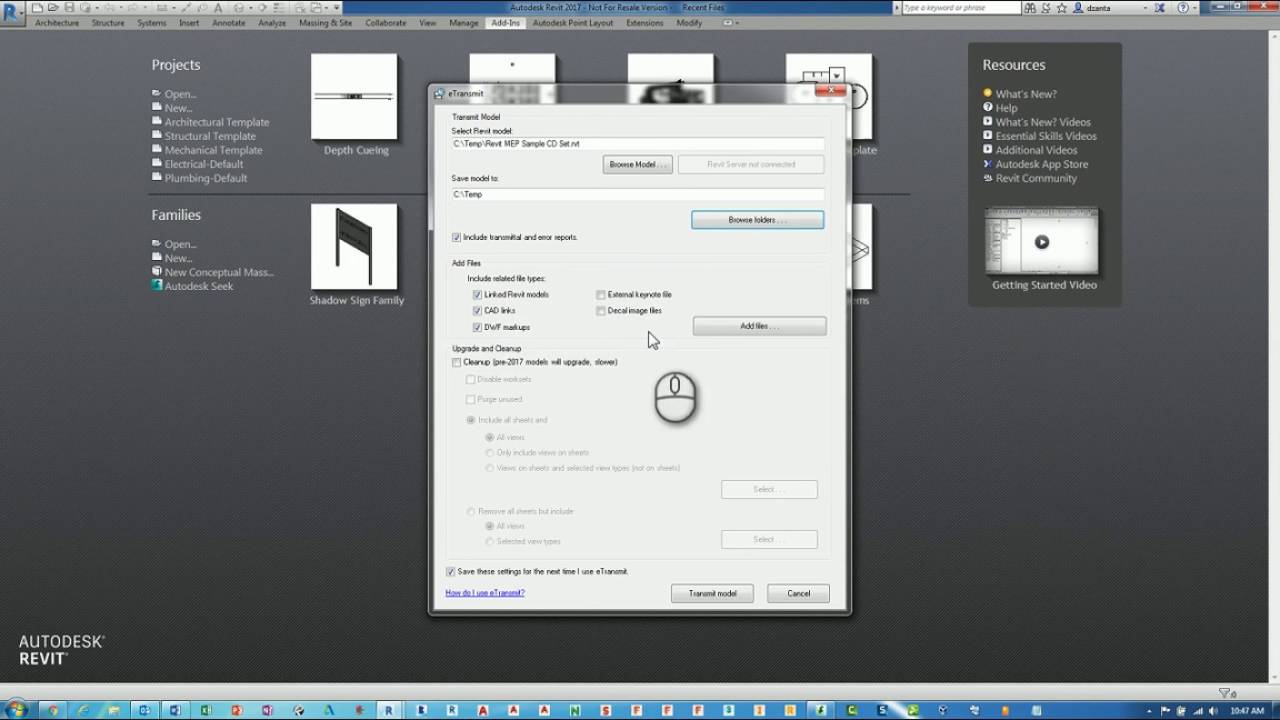This screenshot has width=1280, height=720.
Task: Toggle Save these settings for next time checkbox
Action: click(451, 571)
